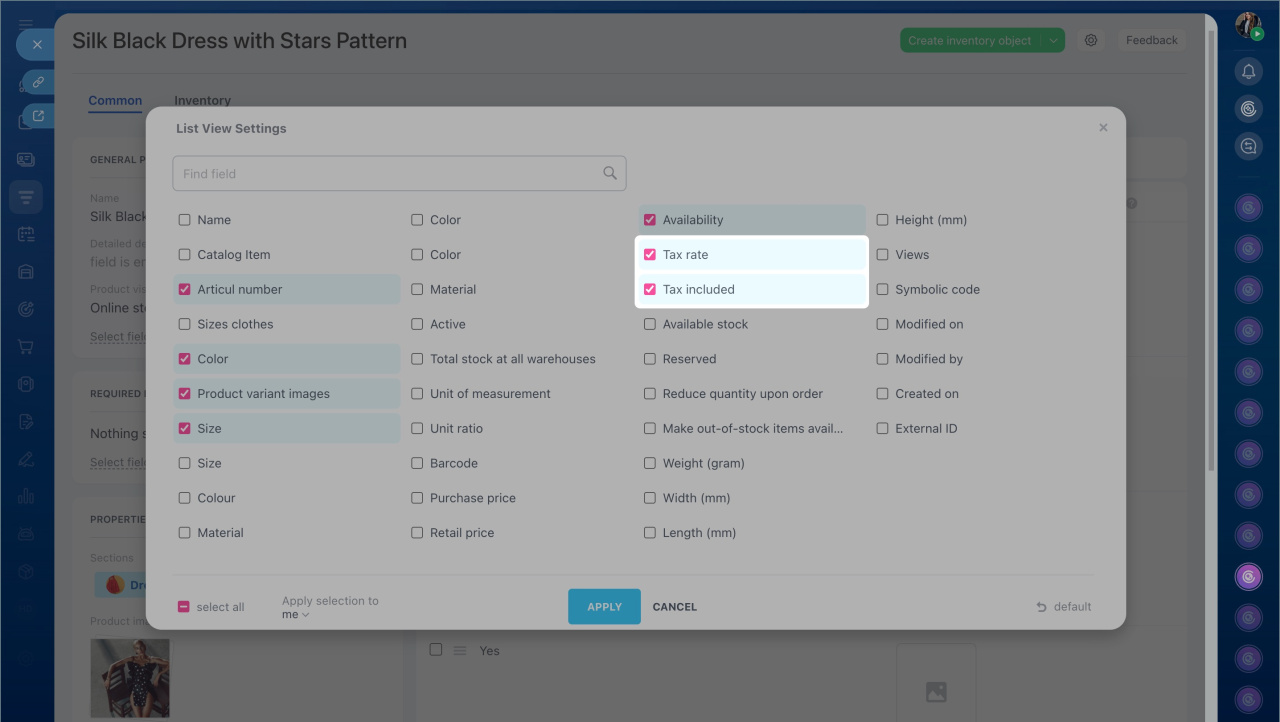This screenshot has width=1280, height=722.
Task: Open the settings gear icon
Action: [x=1091, y=41]
